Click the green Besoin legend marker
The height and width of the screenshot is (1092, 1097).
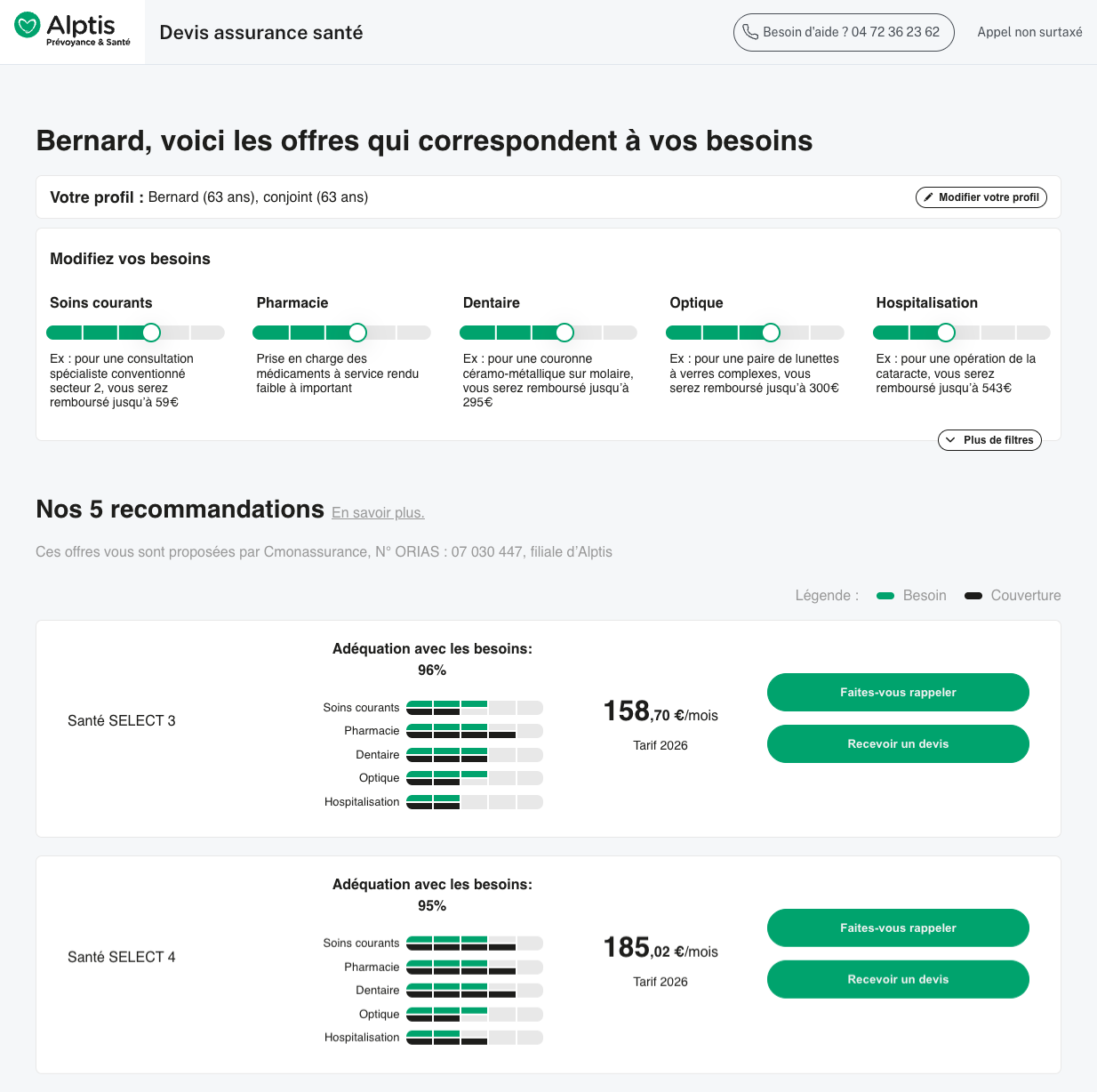[x=885, y=596]
